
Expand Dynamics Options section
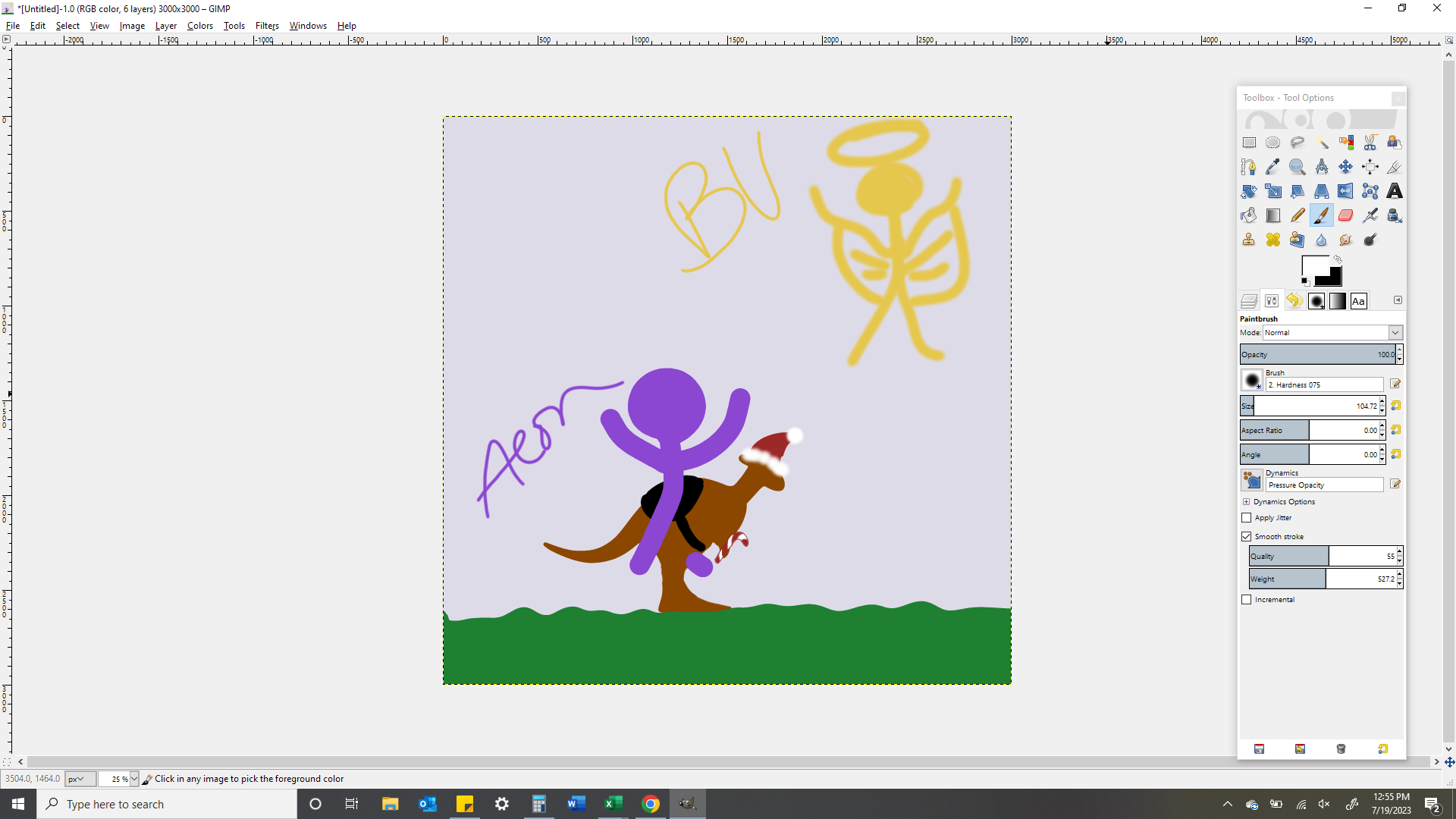[x=1246, y=502]
